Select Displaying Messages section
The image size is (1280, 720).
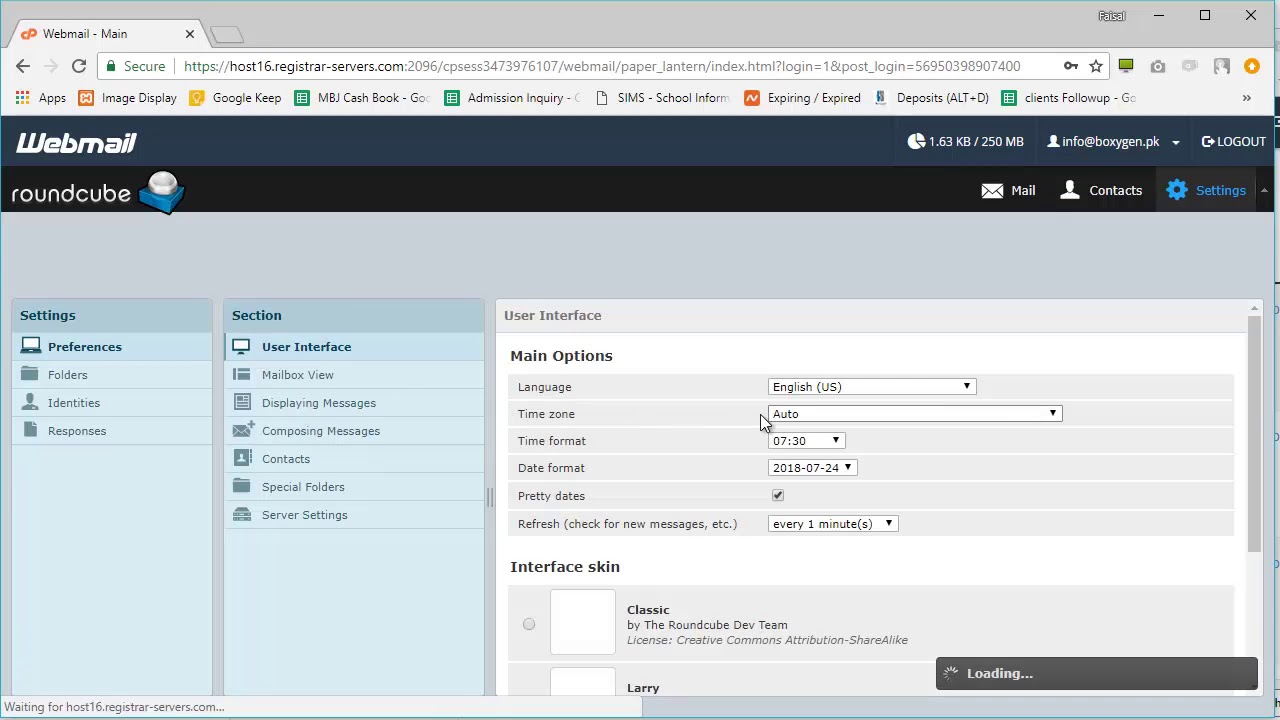click(x=354, y=403)
